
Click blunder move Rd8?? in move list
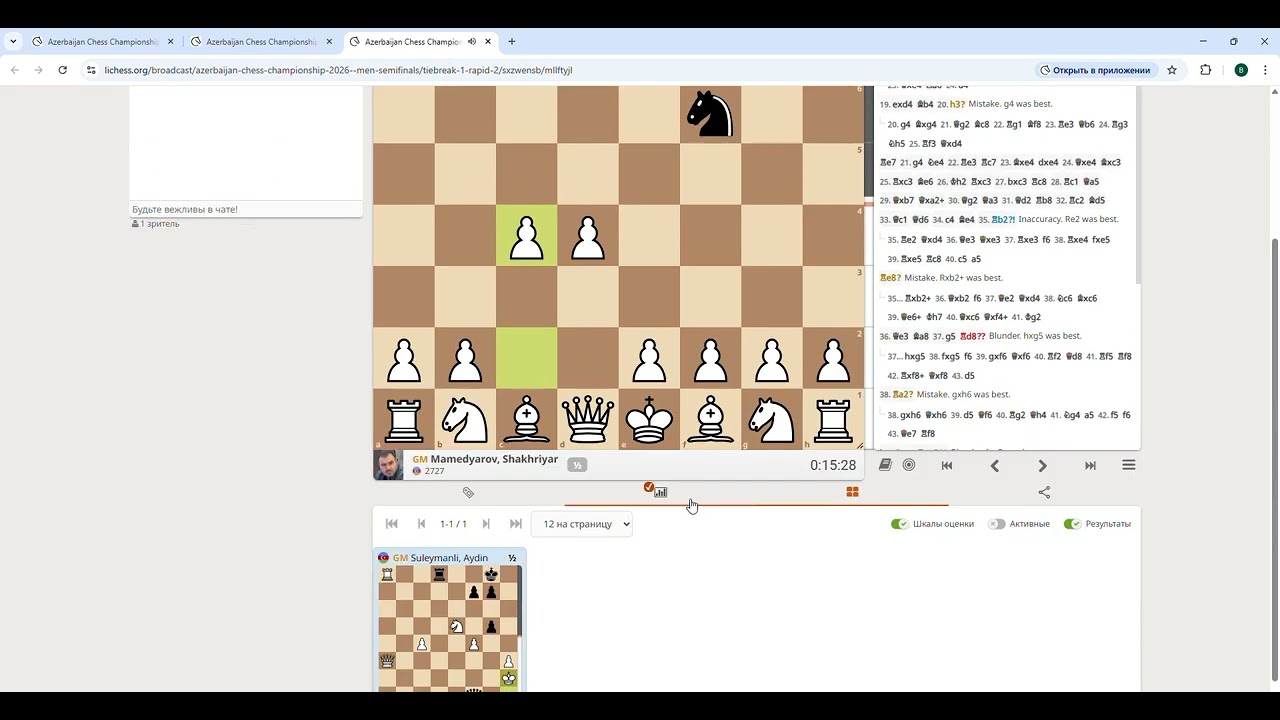tap(972, 336)
